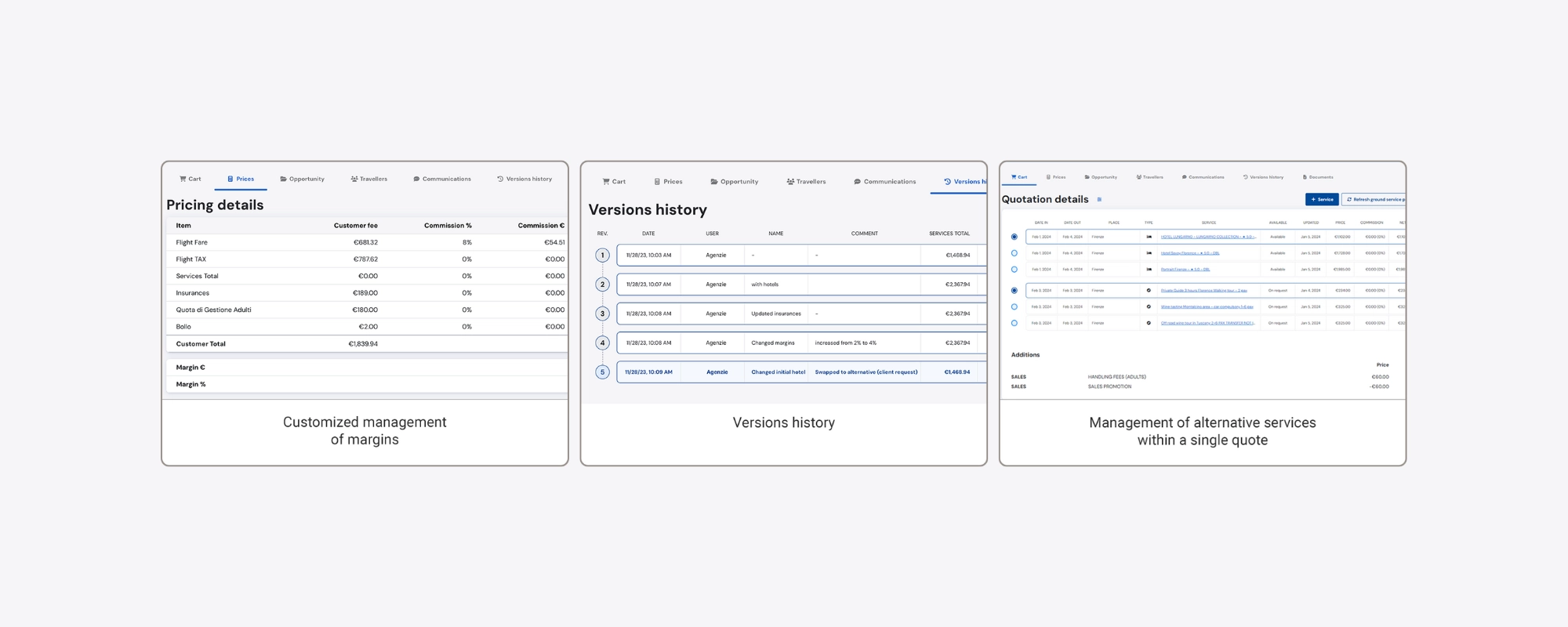This screenshot has width=1568, height=627.
Task: Click the 'Margin %' row
Action: tap(367, 385)
